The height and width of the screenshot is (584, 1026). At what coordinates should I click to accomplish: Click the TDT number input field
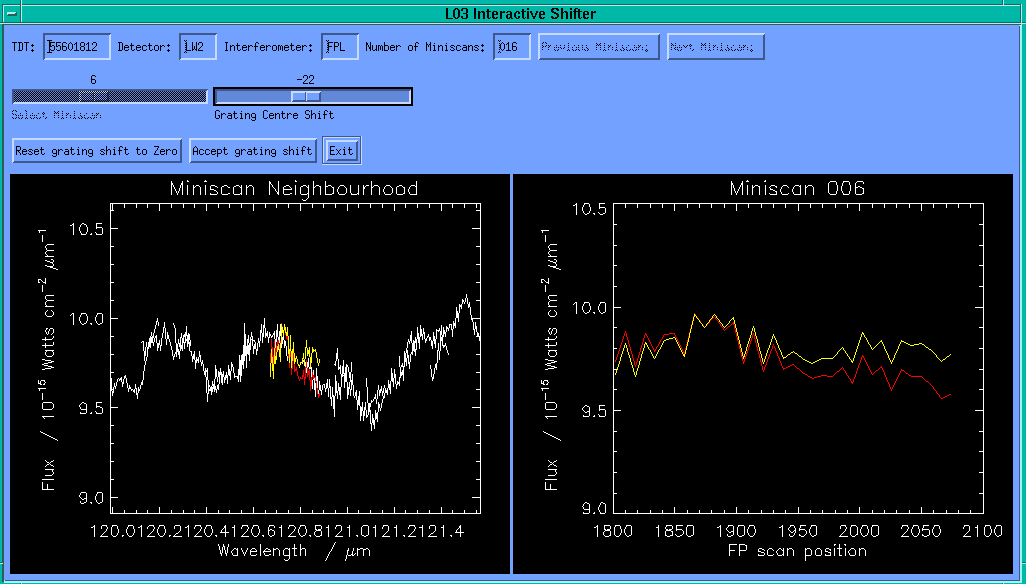[77, 47]
